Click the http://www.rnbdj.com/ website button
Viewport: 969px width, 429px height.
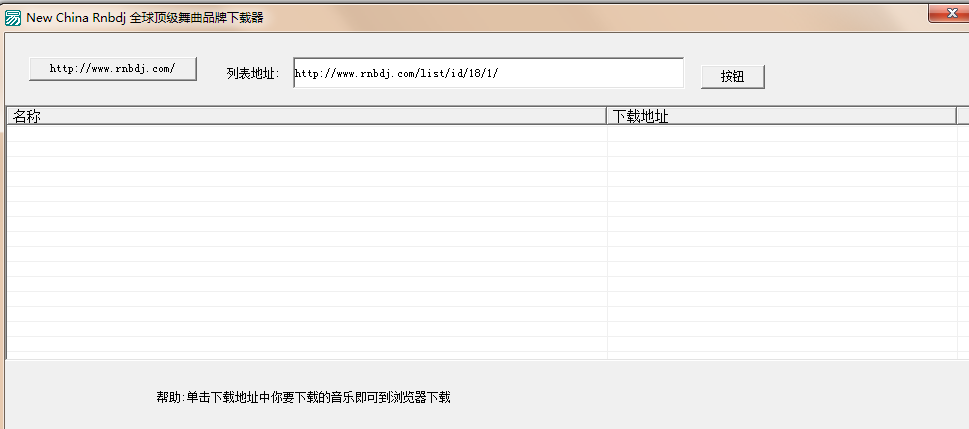click(x=112, y=69)
